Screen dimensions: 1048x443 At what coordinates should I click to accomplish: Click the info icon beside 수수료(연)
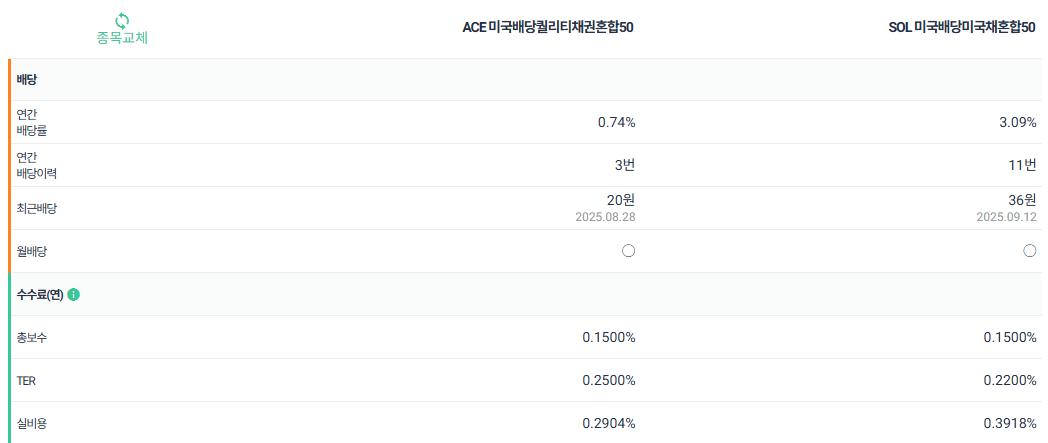(74, 295)
